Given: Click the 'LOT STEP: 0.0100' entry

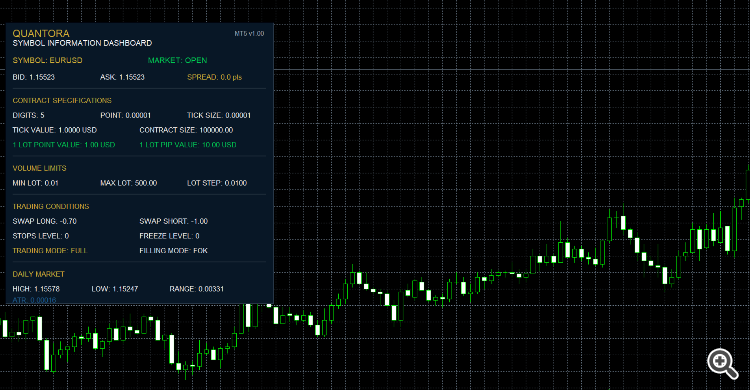Looking at the screenshot, I should [x=217, y=183].
